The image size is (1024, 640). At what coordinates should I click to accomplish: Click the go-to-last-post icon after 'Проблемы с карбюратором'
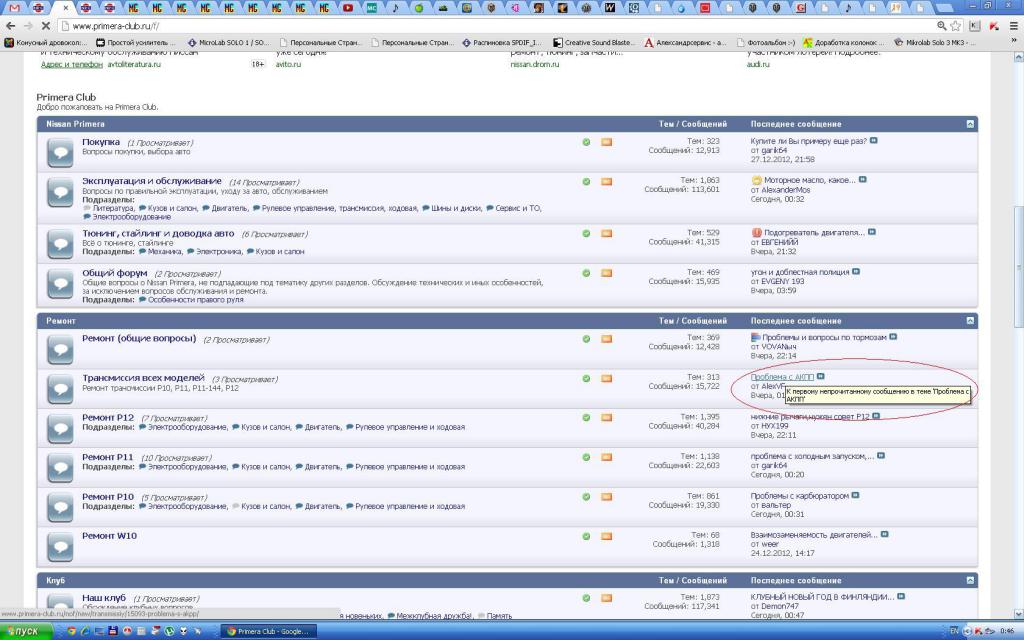tap(856, 495)
